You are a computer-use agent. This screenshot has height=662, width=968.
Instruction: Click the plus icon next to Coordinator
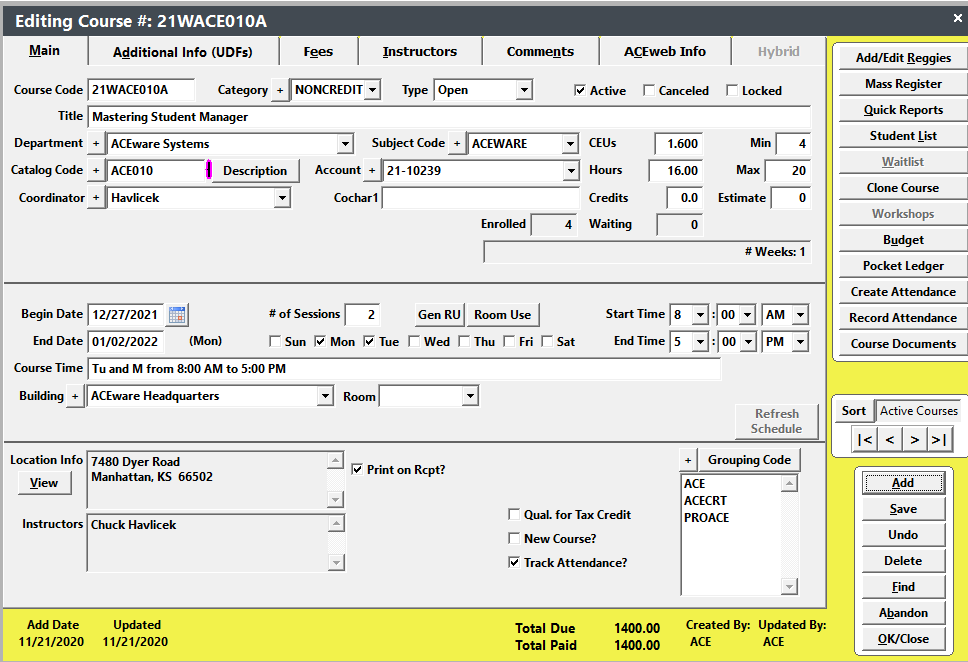tap(95, 197)
